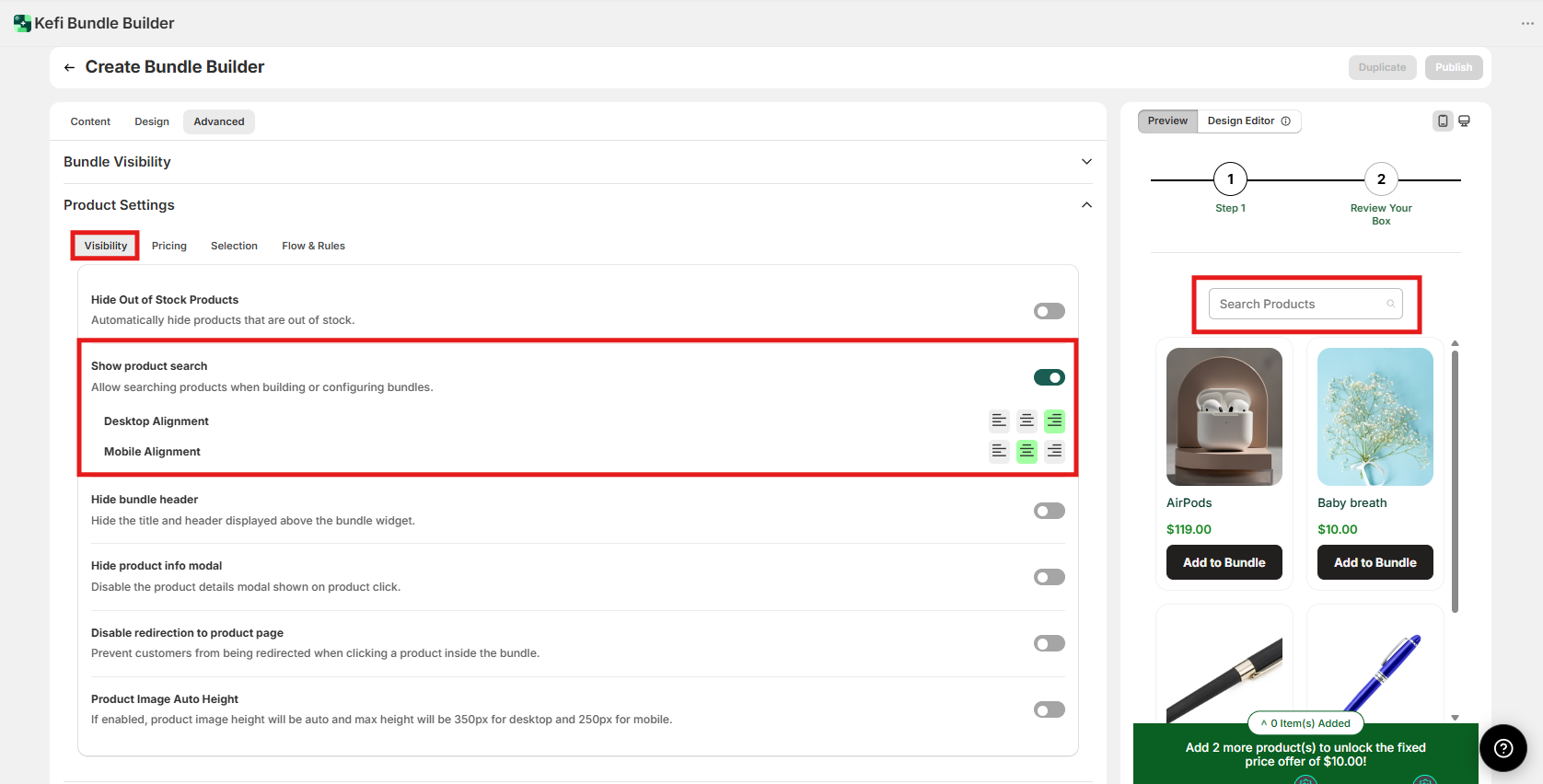This screenshot has height=784, width=1543.
Task: Set Desktop Alignment to center
Action: pos(1027,421)
